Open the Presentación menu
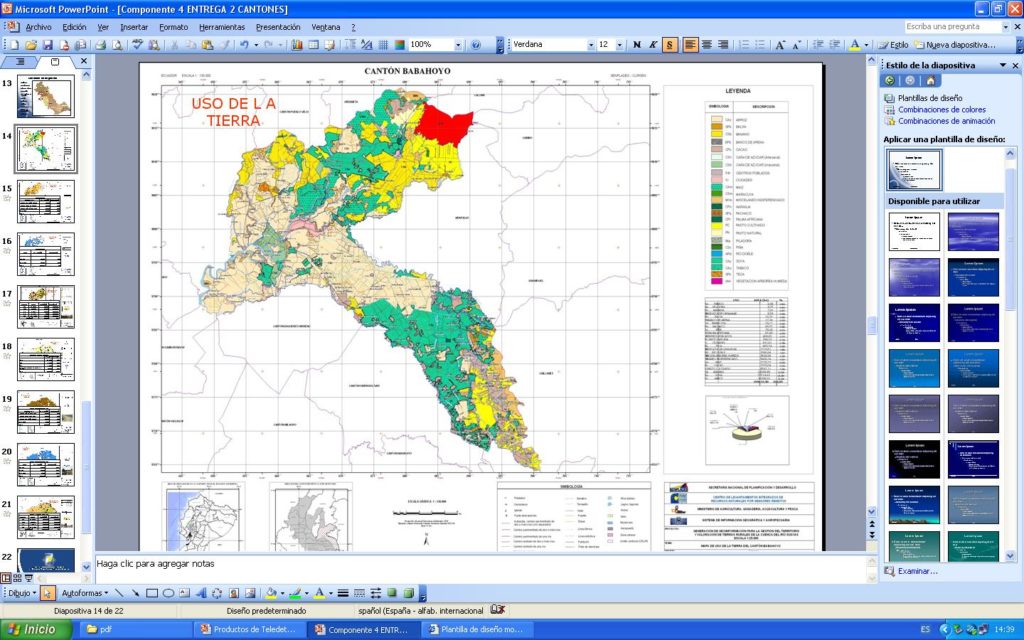Viewport: 1024px width, 640px height. tap(277, 27)
